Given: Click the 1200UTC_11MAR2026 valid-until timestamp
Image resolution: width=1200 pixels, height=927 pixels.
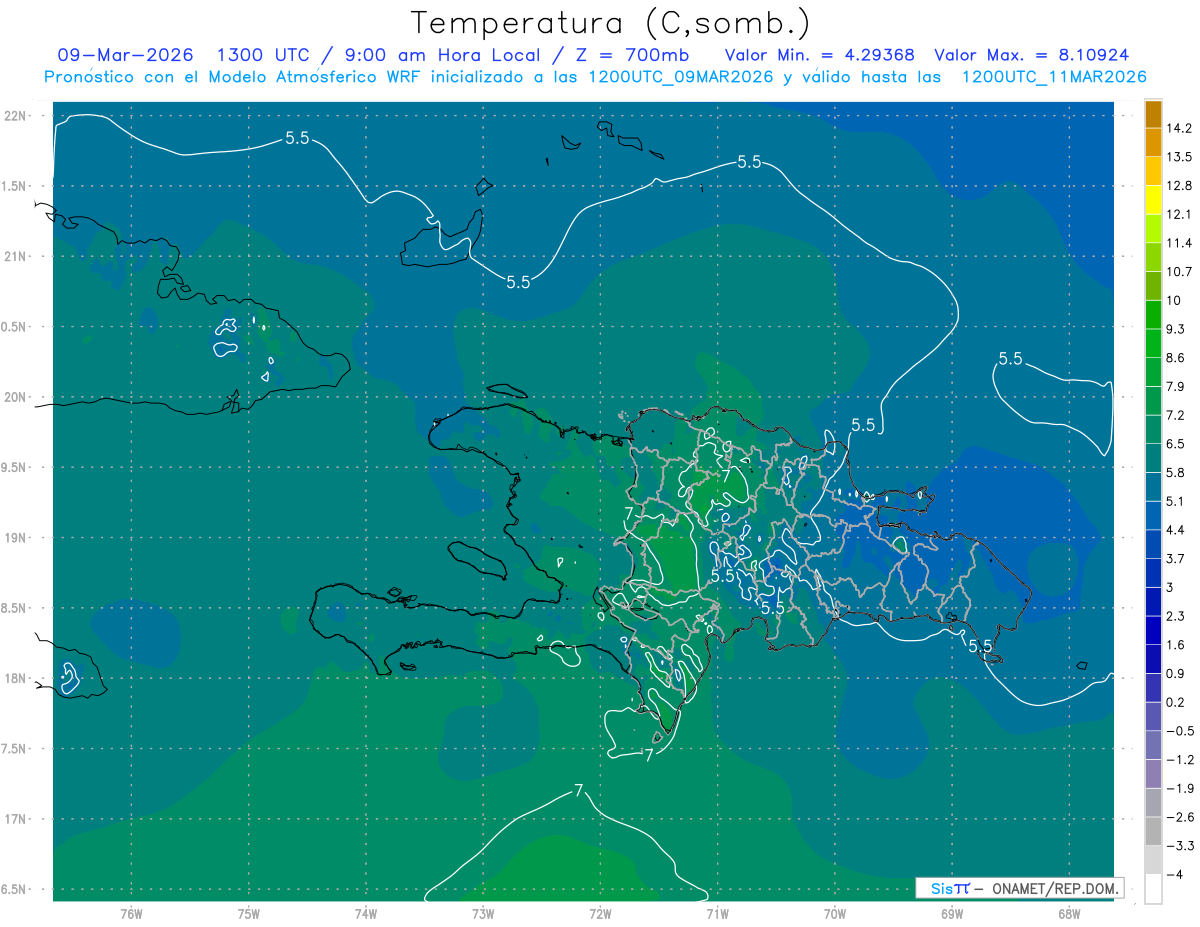Looking at the screenshot, I should 1053,77.
